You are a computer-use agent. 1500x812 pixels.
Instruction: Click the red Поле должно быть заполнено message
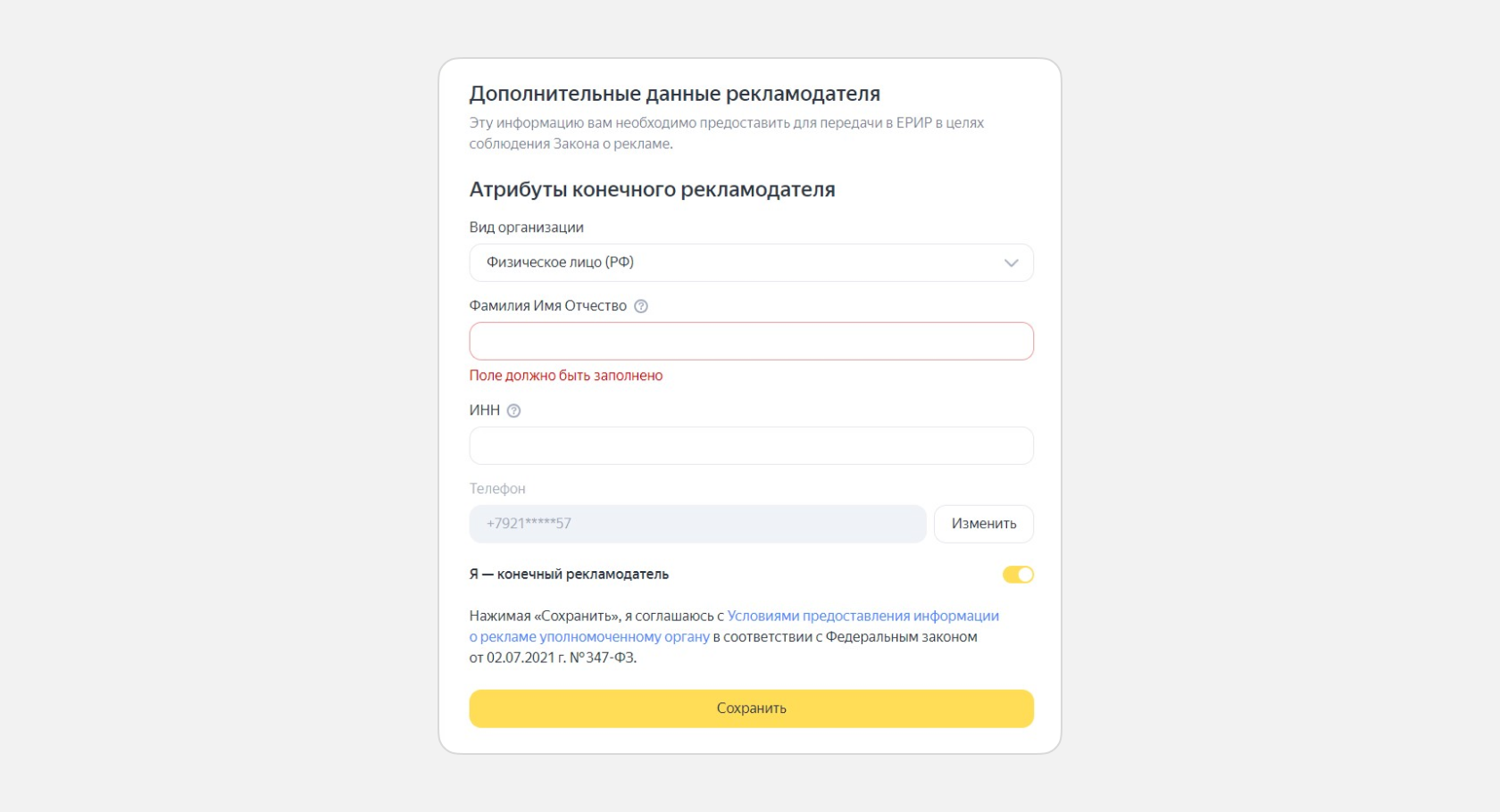(x=566, y=376)
